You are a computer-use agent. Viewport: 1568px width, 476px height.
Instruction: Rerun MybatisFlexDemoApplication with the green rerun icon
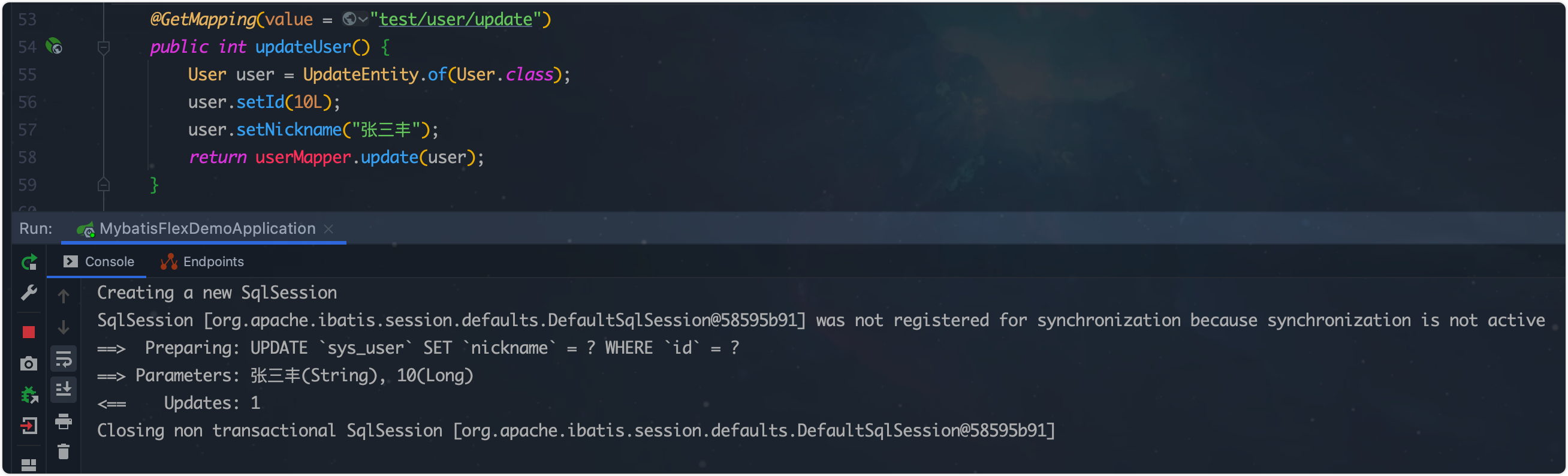pos(29,263)
